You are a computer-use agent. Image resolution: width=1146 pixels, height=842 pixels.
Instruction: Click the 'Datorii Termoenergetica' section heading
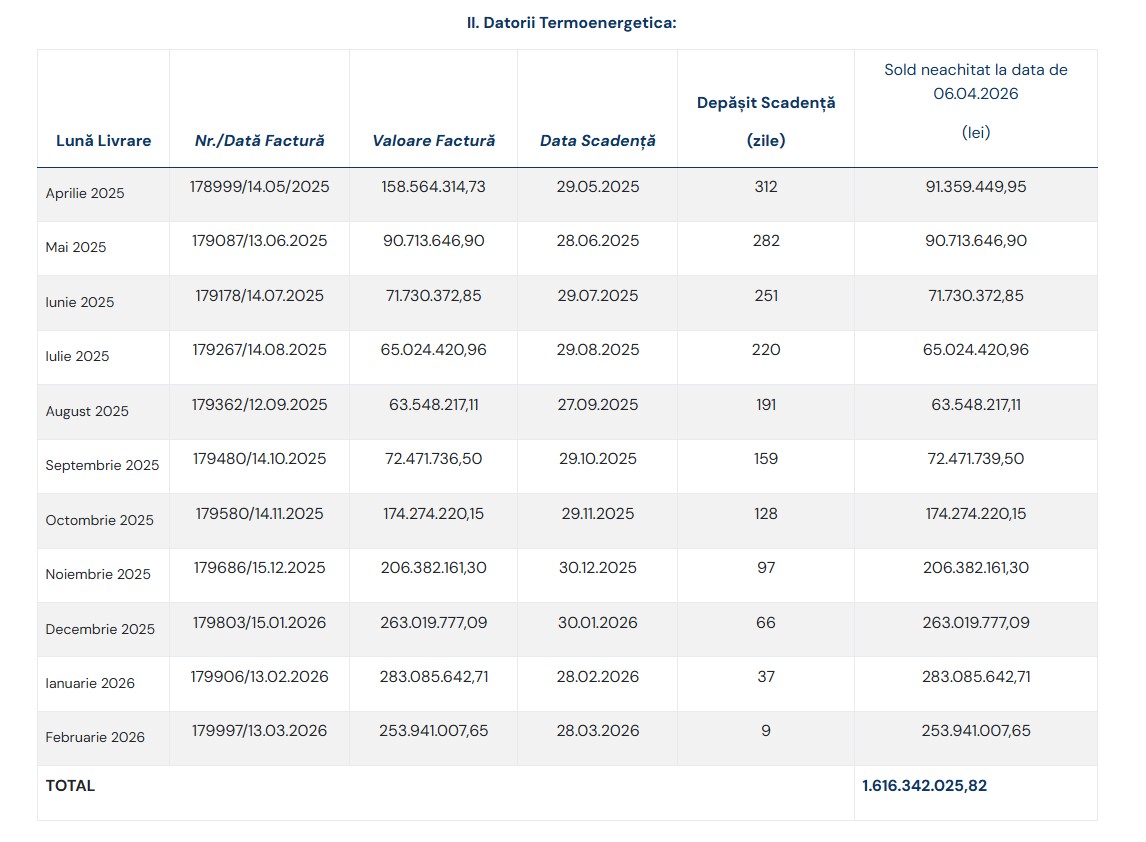pyautogui.click(x=571, y=22)
